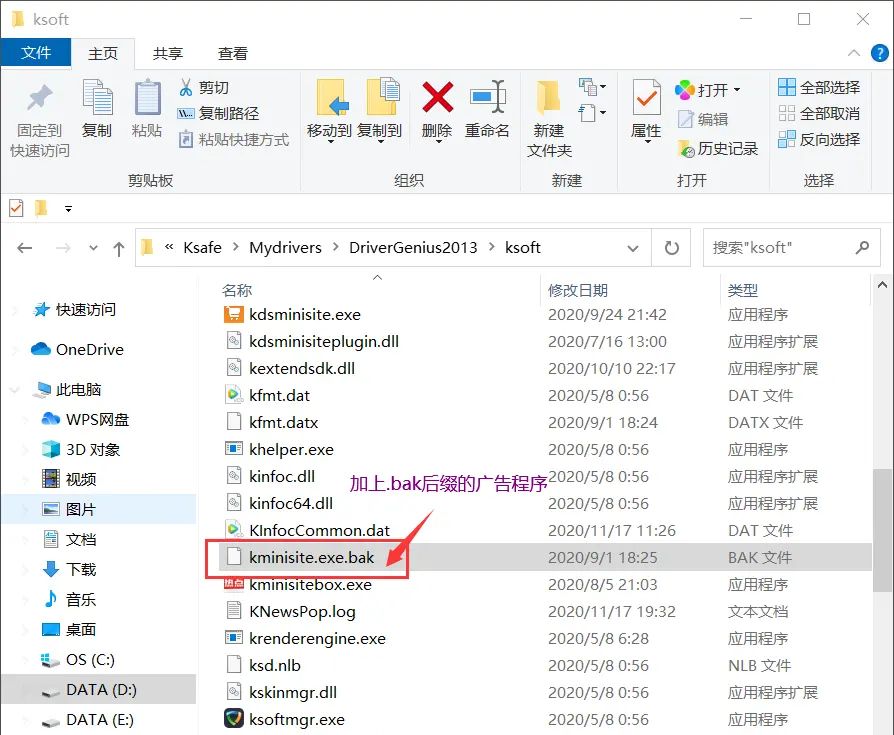Open the address bar history dropdown

[x=633, y=248]
